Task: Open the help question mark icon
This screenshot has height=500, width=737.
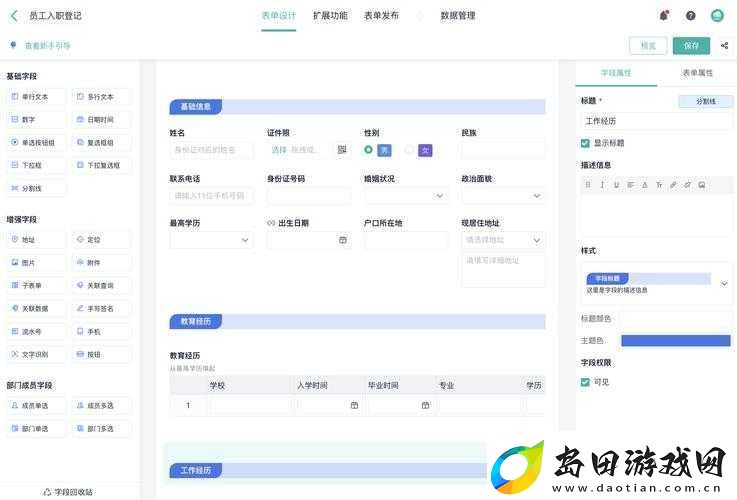Action: click(690, 16)
